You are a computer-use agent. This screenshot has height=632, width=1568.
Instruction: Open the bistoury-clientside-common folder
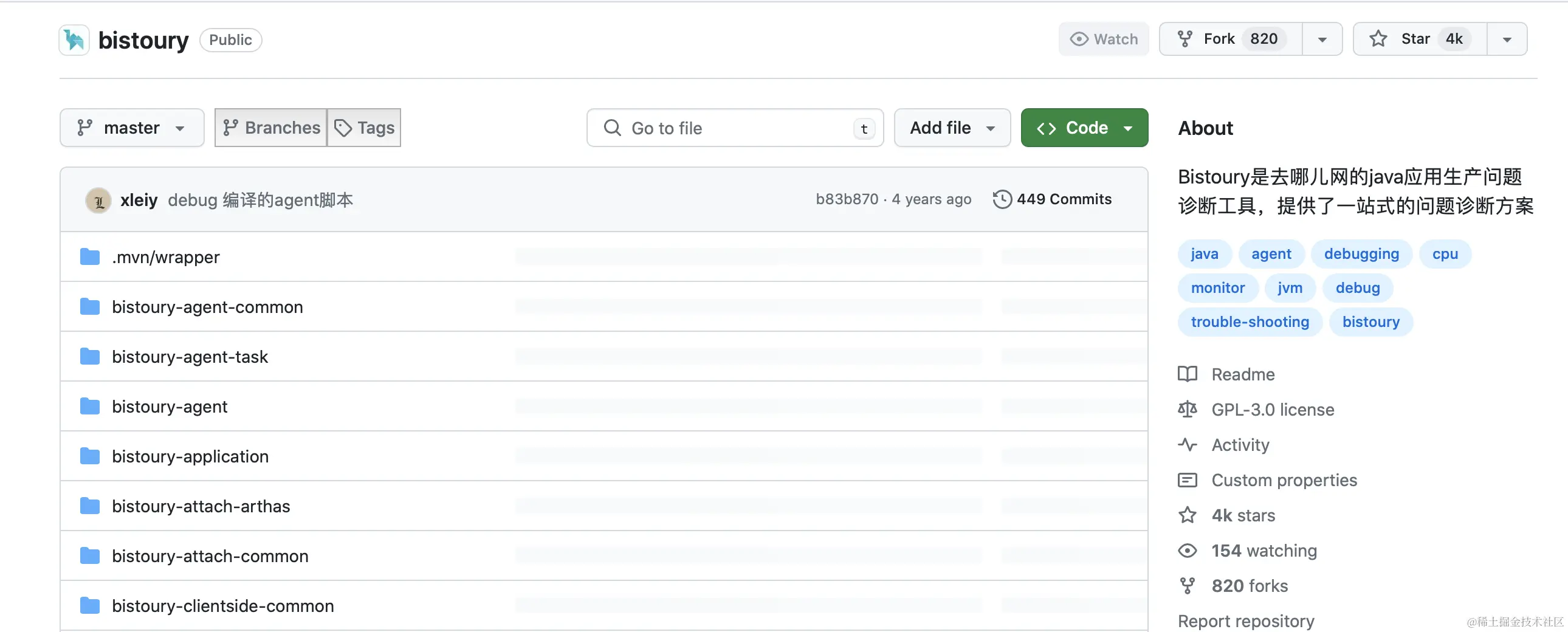coord(223,606)
